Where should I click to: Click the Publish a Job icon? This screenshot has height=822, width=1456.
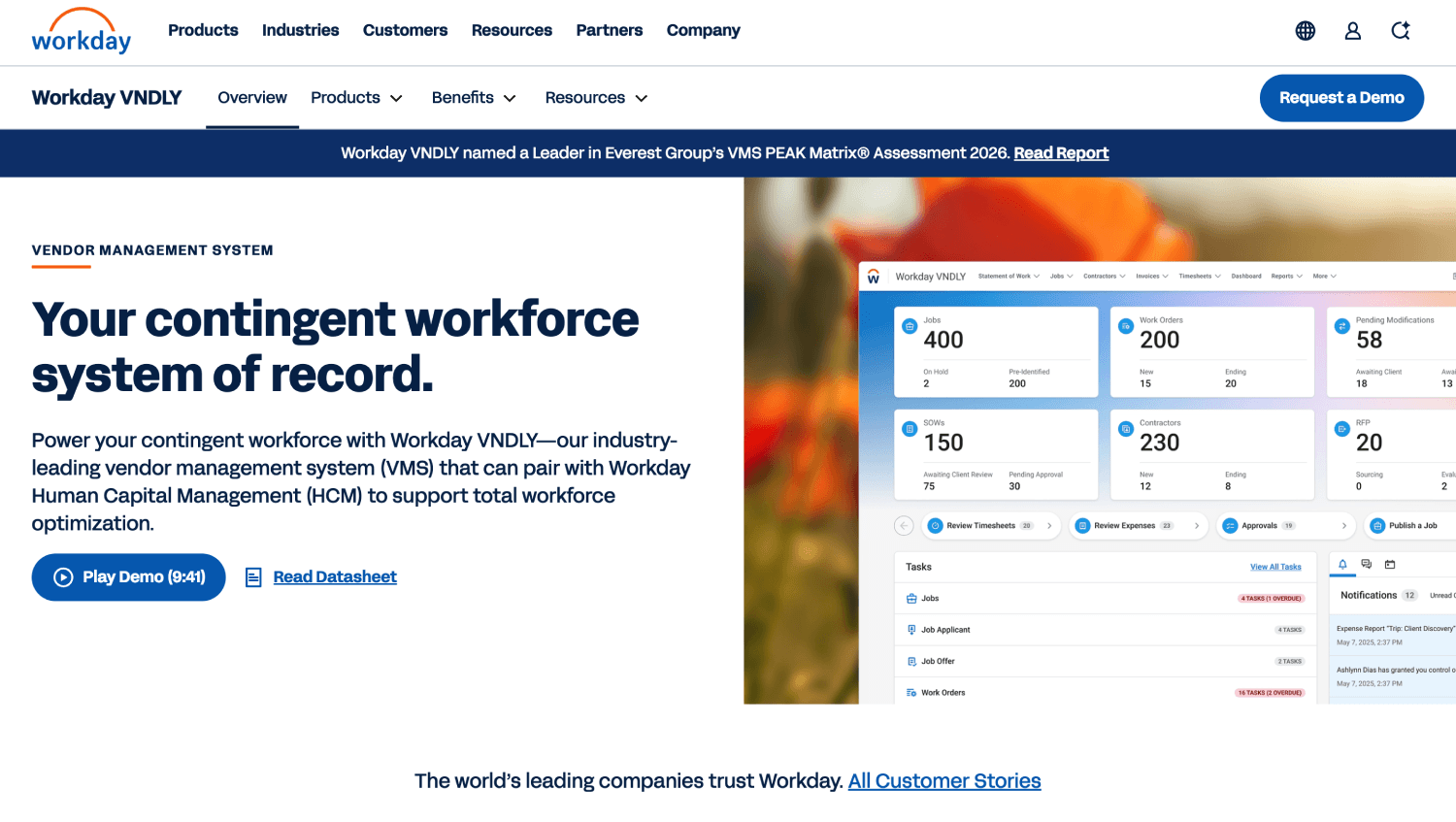click(1377, 526)
